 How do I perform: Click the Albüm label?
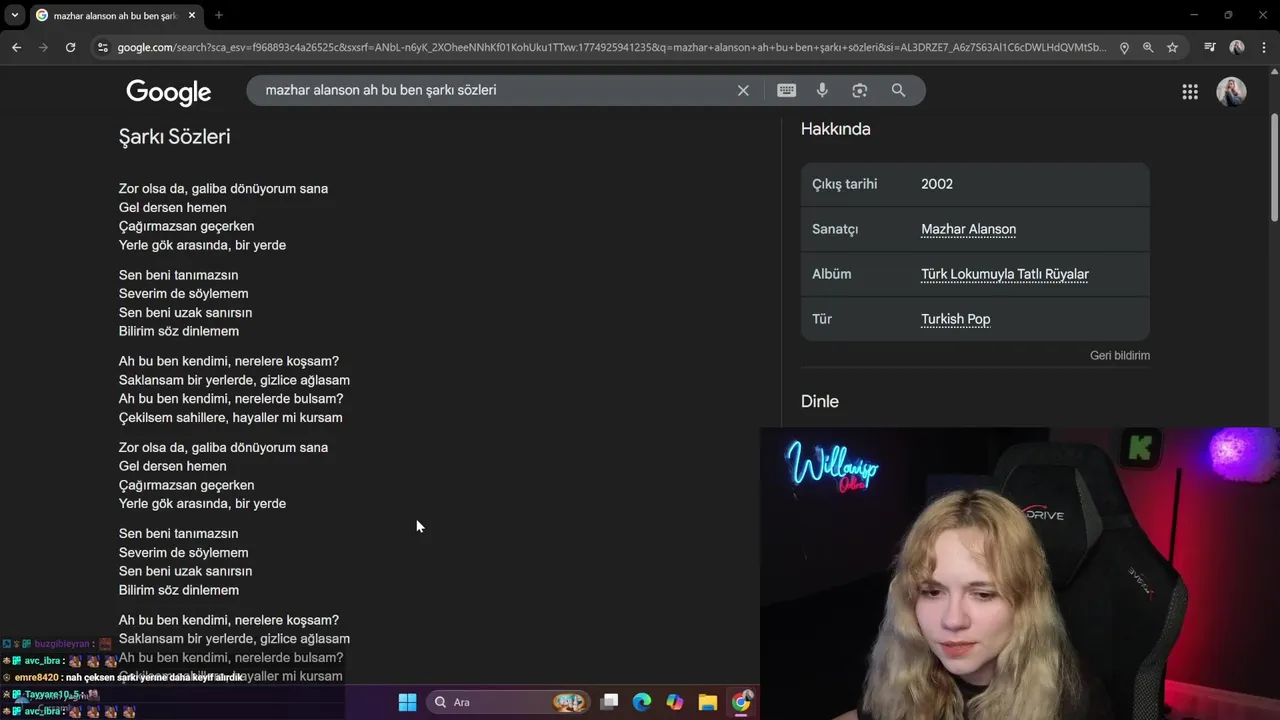coord(831,274)
